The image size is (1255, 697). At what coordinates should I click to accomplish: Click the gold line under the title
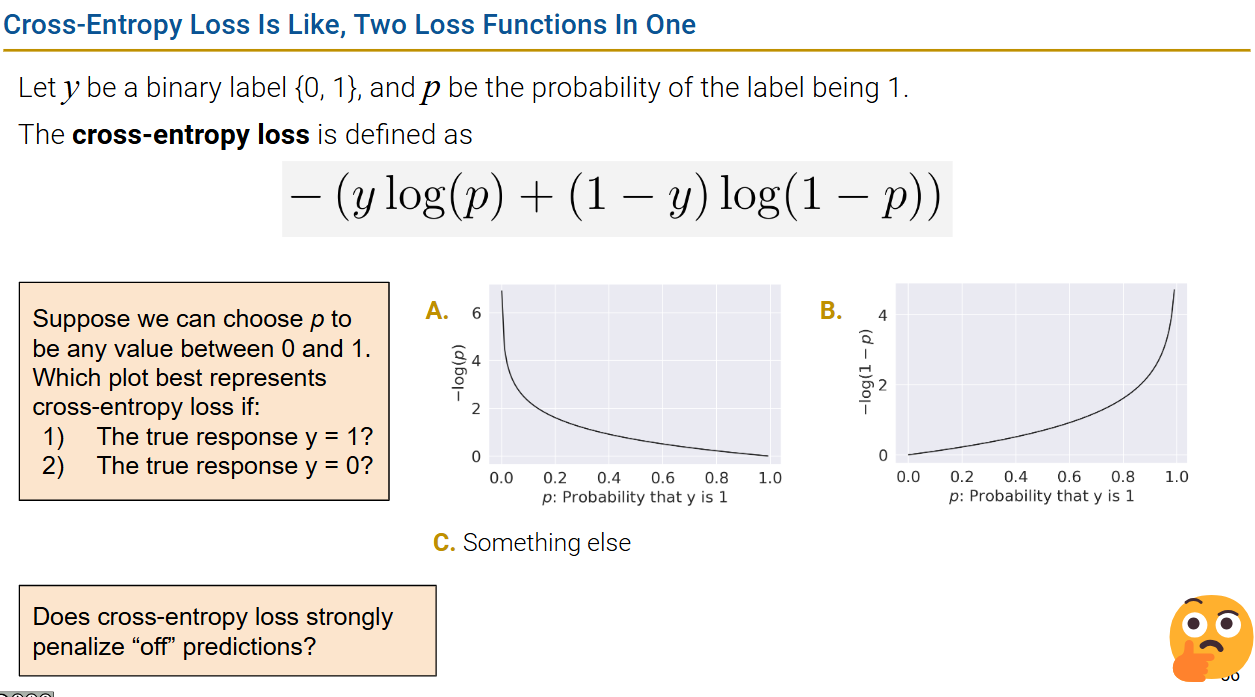[x=627, y=50]
